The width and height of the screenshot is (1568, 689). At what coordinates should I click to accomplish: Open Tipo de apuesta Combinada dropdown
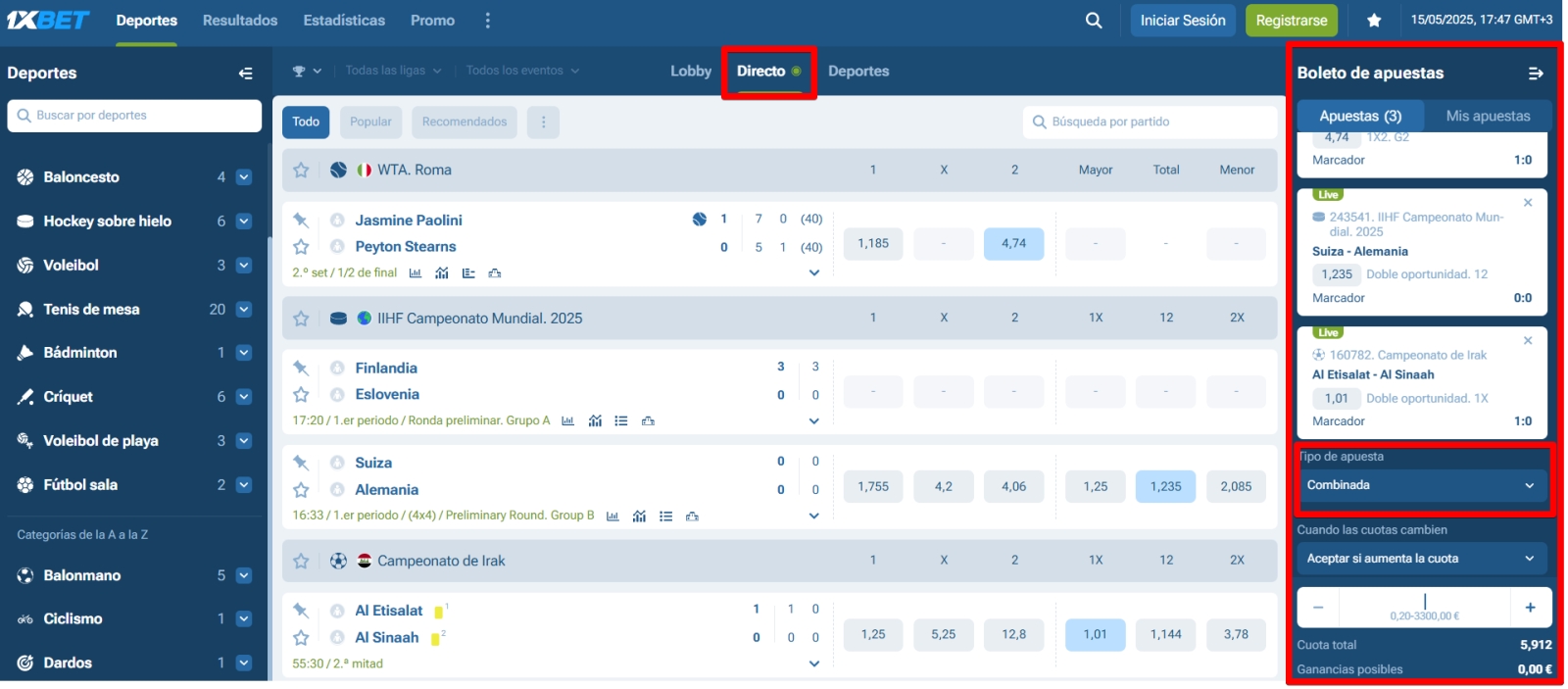[1421, 486]
